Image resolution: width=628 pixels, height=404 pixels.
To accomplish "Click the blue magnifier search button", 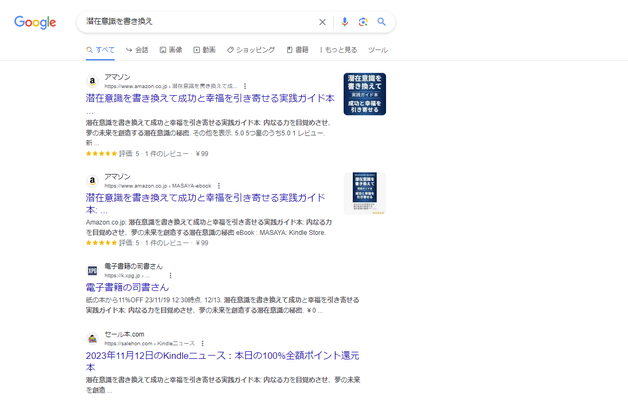I will tap(382, 22).
